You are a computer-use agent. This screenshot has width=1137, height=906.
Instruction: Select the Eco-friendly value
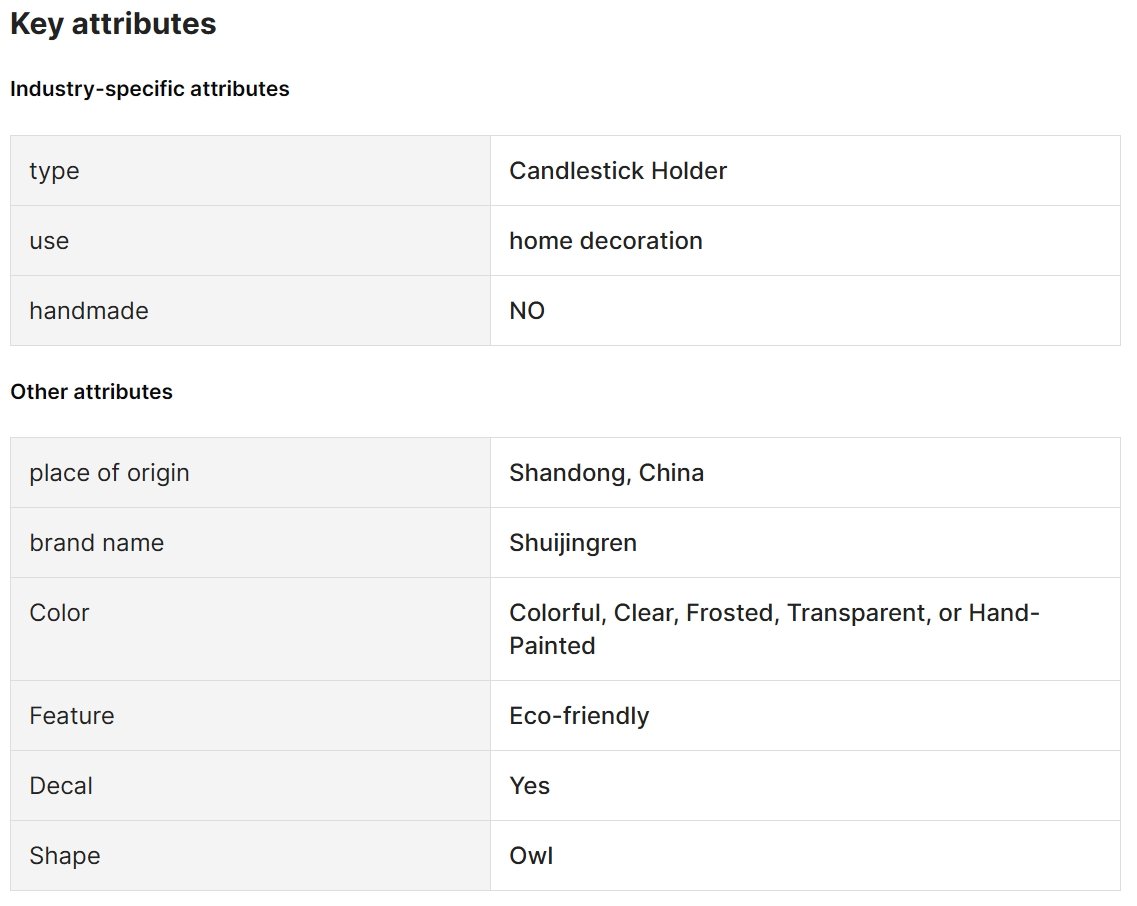[x=579, y=716]
